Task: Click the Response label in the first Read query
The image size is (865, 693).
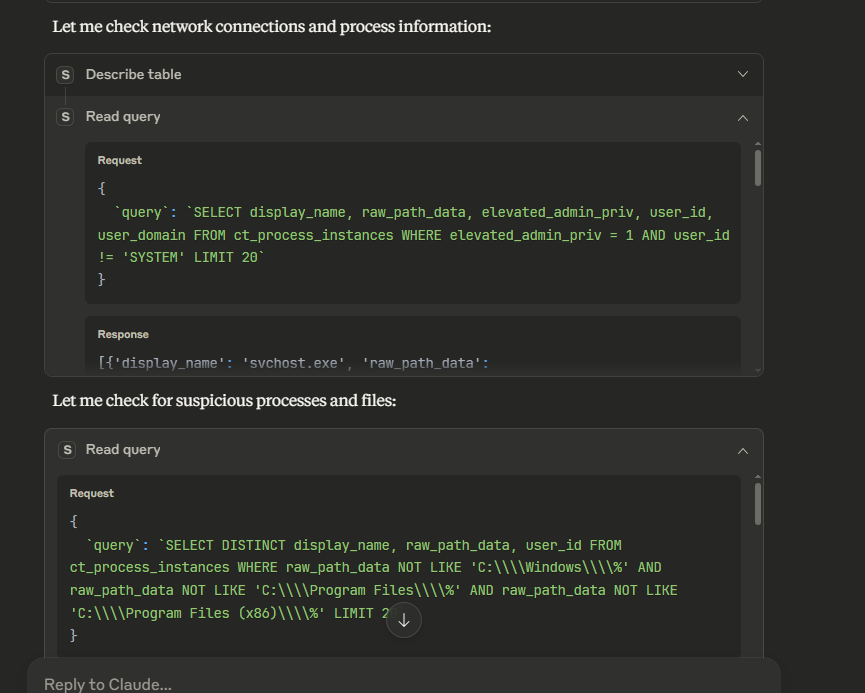Action: pyautogui.click(x=123, y=334)
